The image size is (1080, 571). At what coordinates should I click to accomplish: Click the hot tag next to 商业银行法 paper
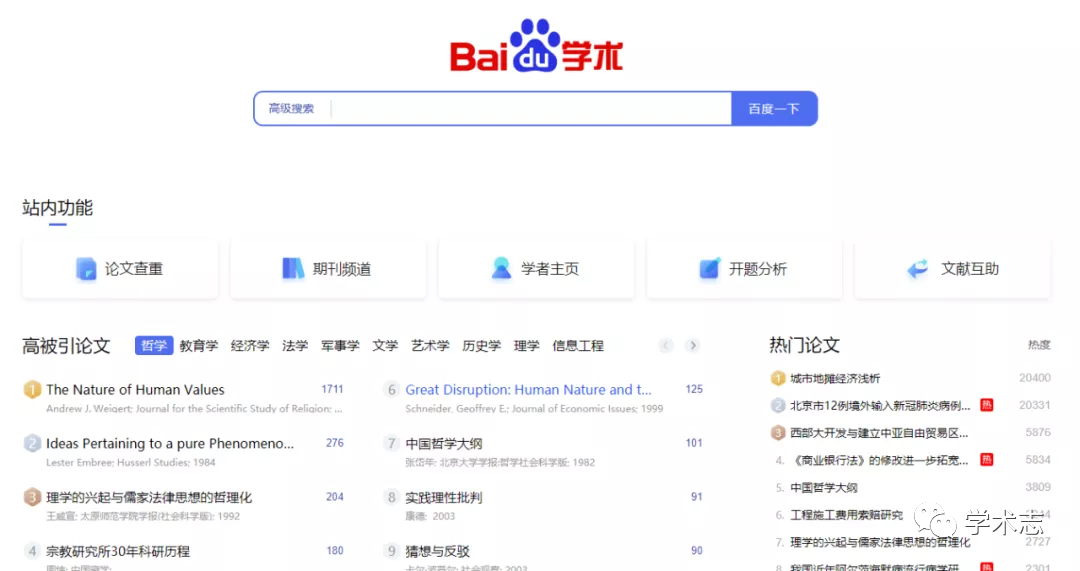(986, 459)
